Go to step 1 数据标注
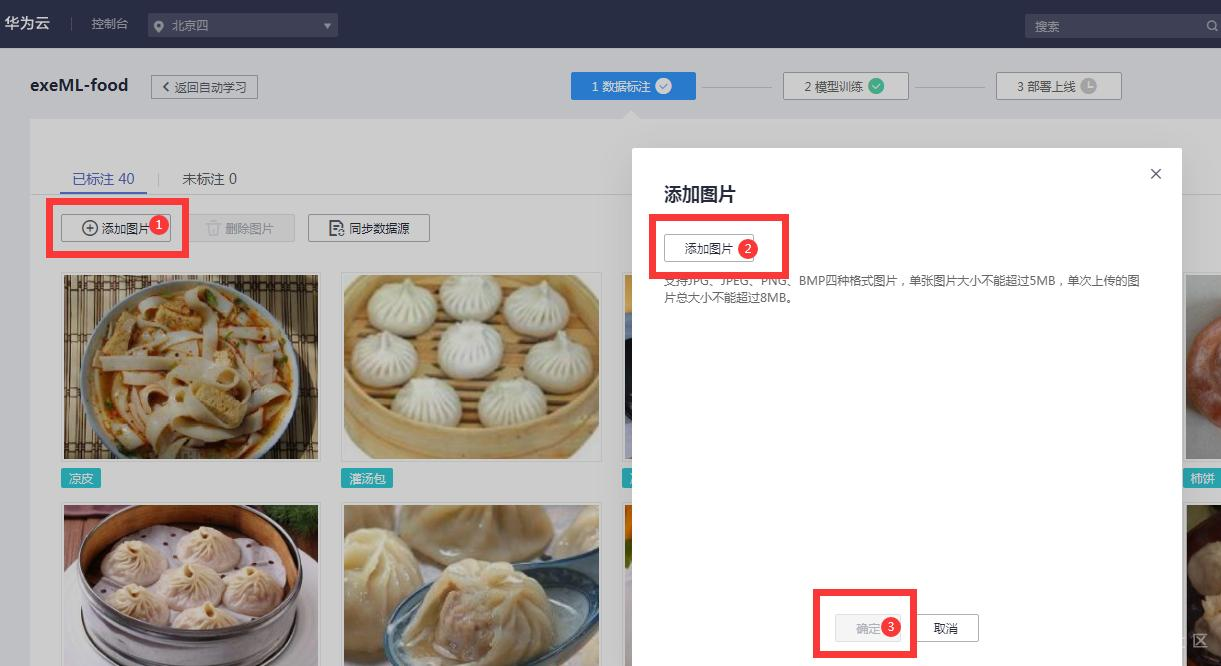1221x666 pixels. [x=633, y=86]
